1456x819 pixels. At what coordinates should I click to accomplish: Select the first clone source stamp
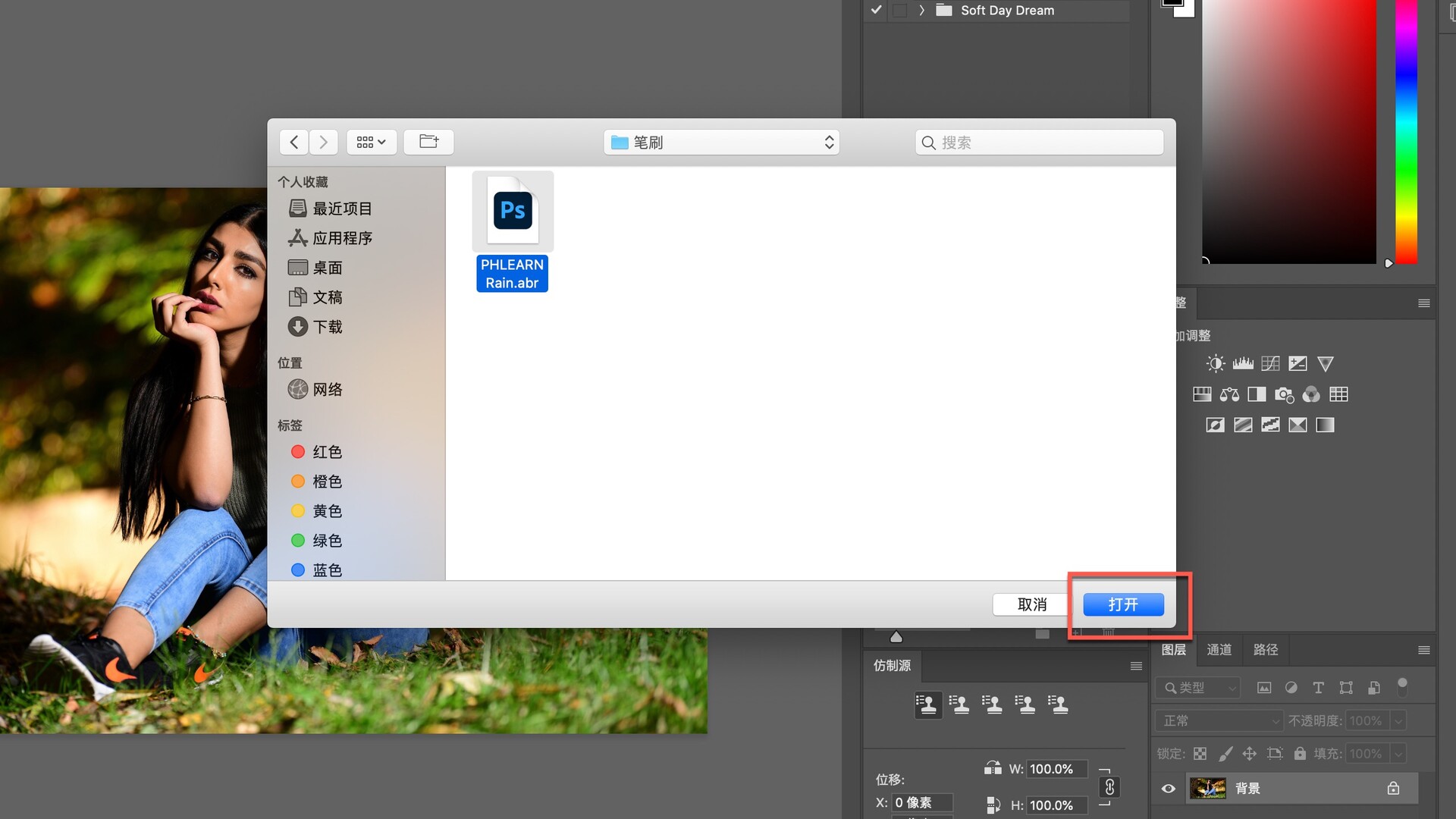(927, 704)
